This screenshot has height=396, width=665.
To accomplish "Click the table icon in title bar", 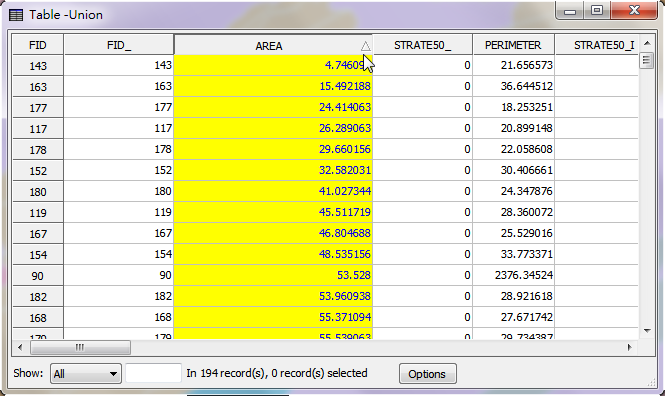I will pos(16,15).
